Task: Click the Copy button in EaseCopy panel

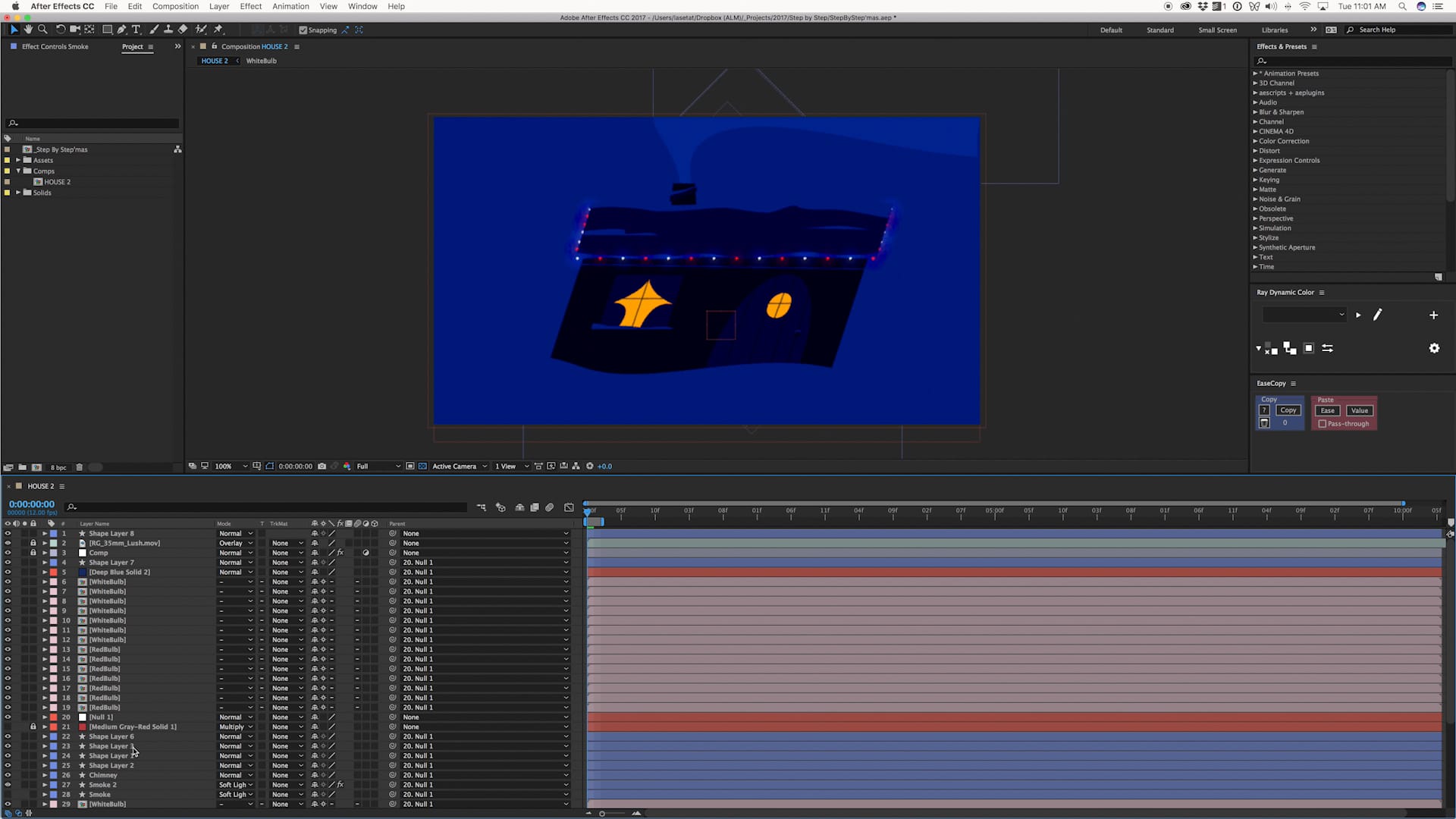Action: [x=1289, y=409]
